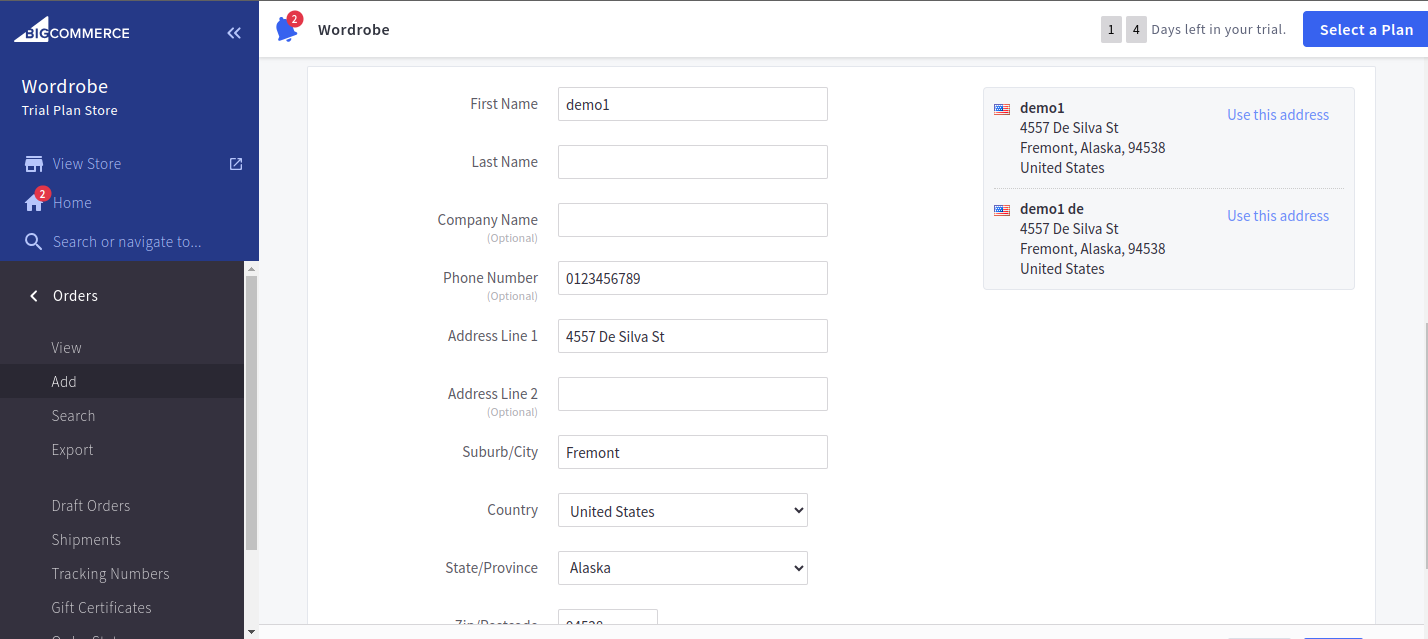This screenshot has width=1428, height=639.
Task: Click the View Store link
Action: (x=87, y=164)
